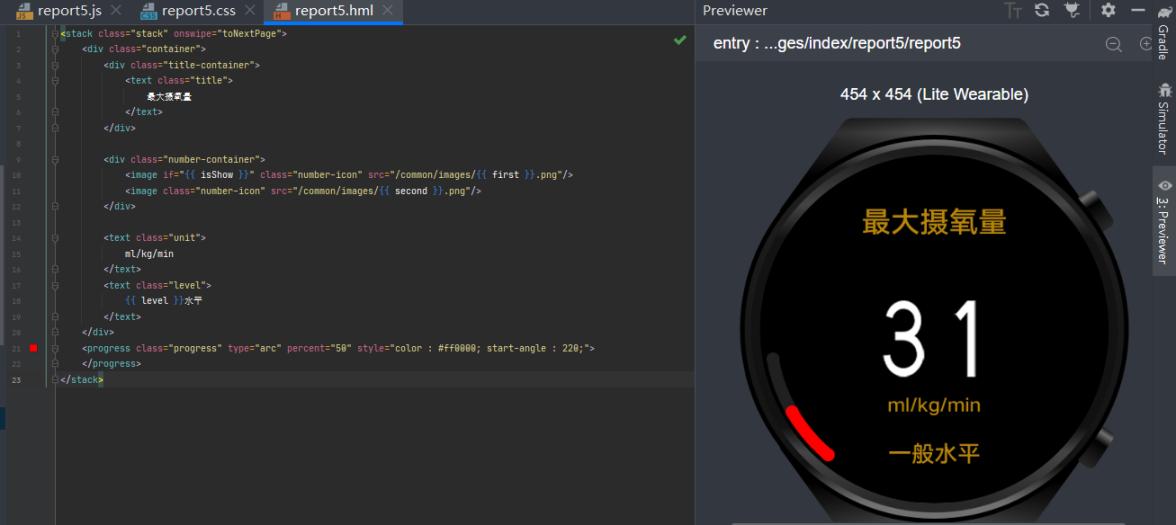This screenshot has width=1176, height=525.
Task: Click ml/kg/min unit on watch preview
Action: pos(934,406)
